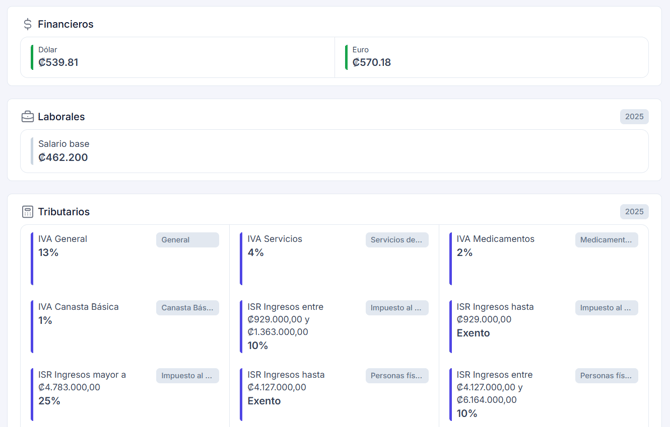Image resolution: width=670 pixels, height=427 pixels.
Task: Click the Canasta Bás... tag
Action: tap(187, 308)
